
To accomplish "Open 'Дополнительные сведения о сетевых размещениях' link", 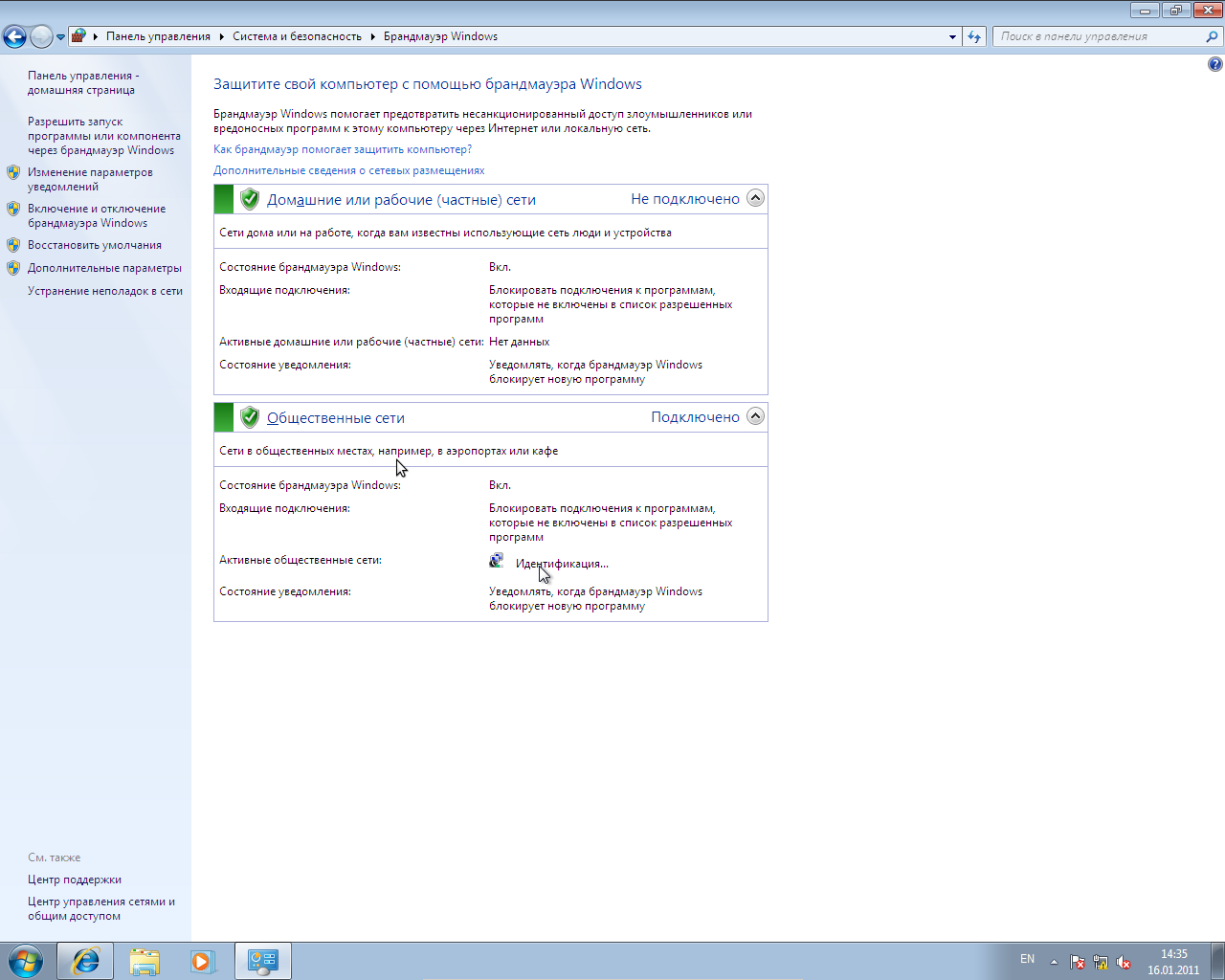I will click(x=349, y=170).
